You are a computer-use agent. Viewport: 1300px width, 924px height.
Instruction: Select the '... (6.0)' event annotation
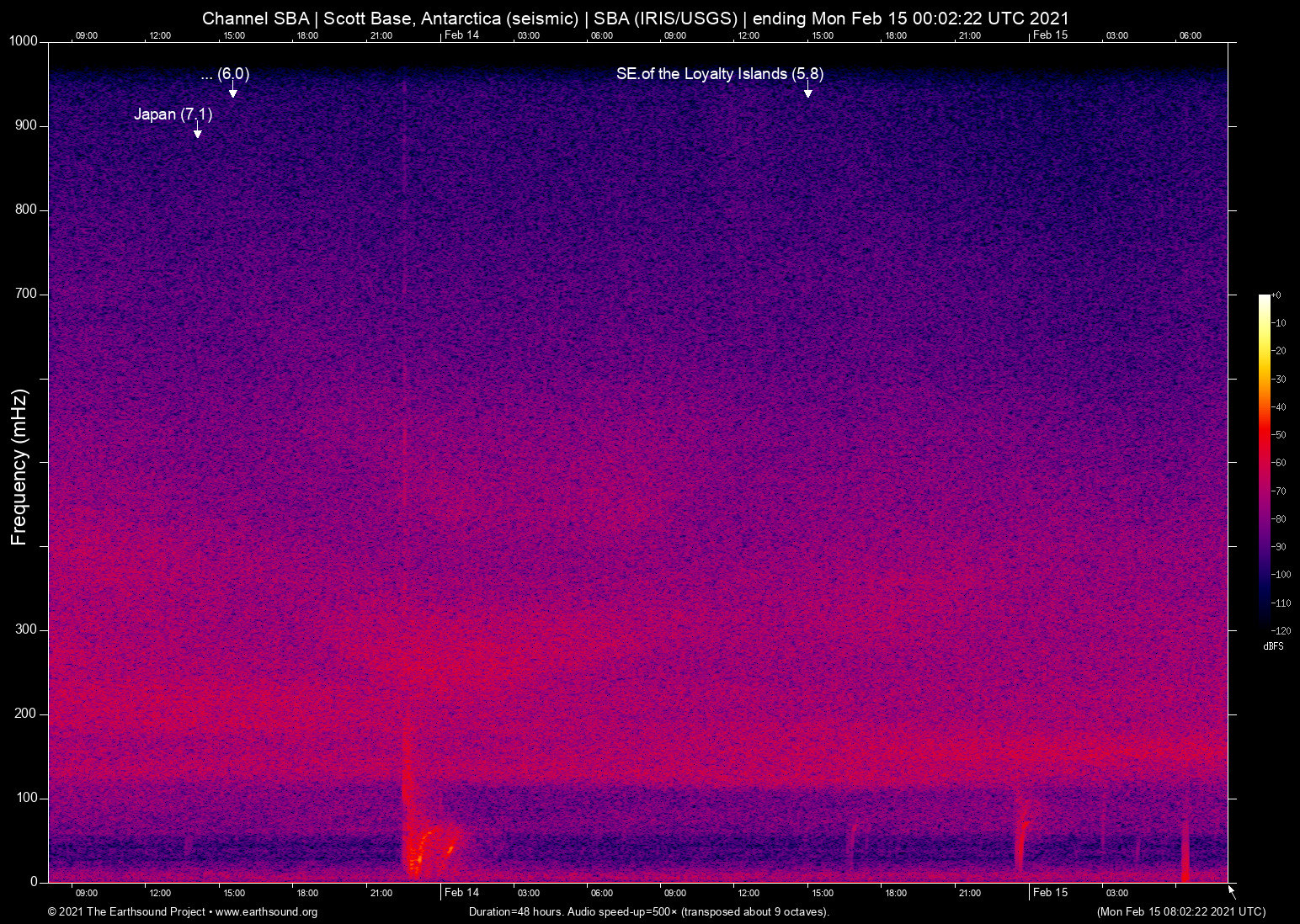coord(225,74)
